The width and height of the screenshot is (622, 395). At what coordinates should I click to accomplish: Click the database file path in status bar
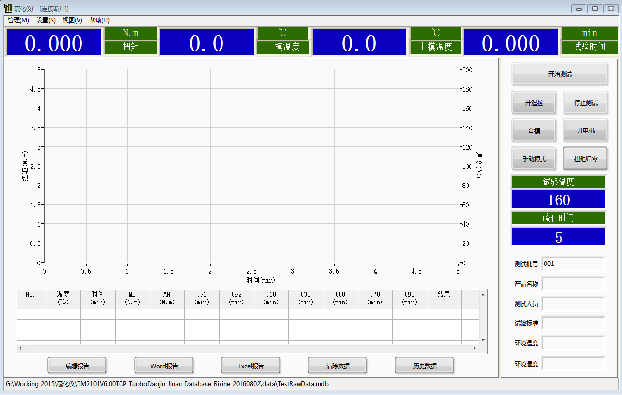point(167,384)
